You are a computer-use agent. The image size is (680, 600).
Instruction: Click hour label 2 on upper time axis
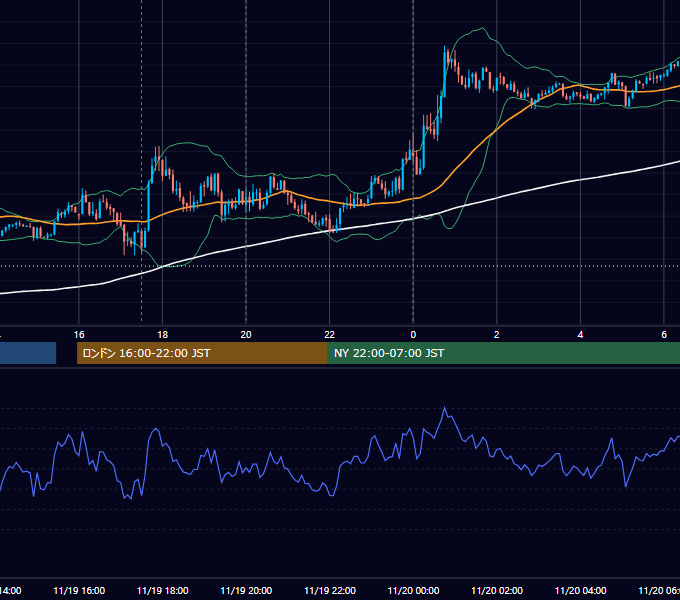point(497,334)
